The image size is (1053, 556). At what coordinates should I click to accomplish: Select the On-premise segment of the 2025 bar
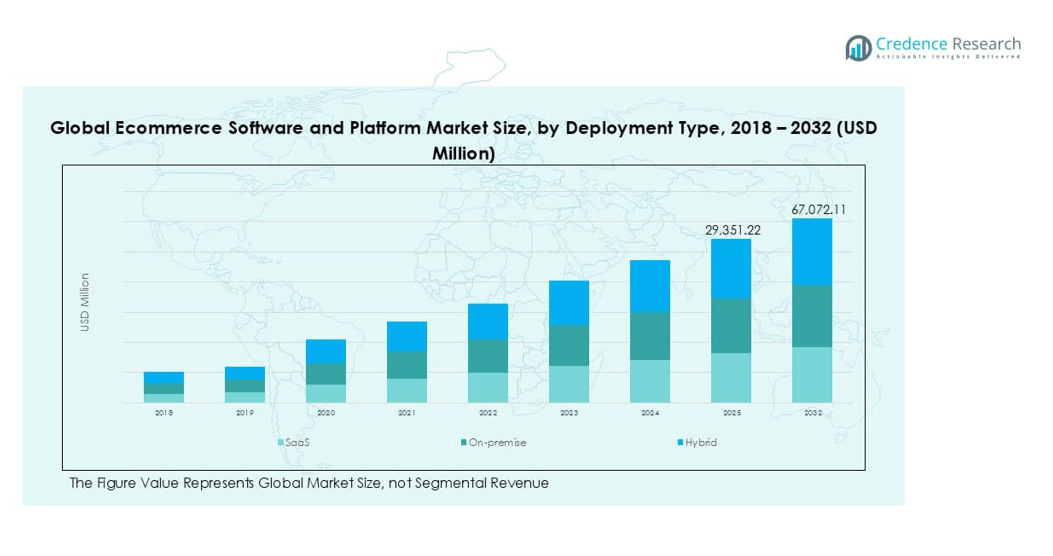[x=731, y=325]
